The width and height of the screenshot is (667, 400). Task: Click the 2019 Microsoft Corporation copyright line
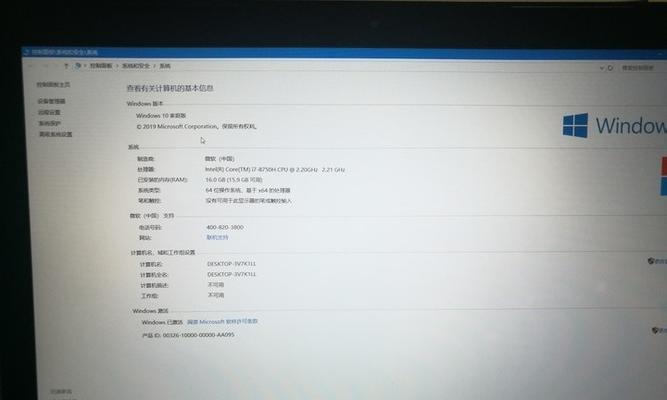tap(197, 127)
